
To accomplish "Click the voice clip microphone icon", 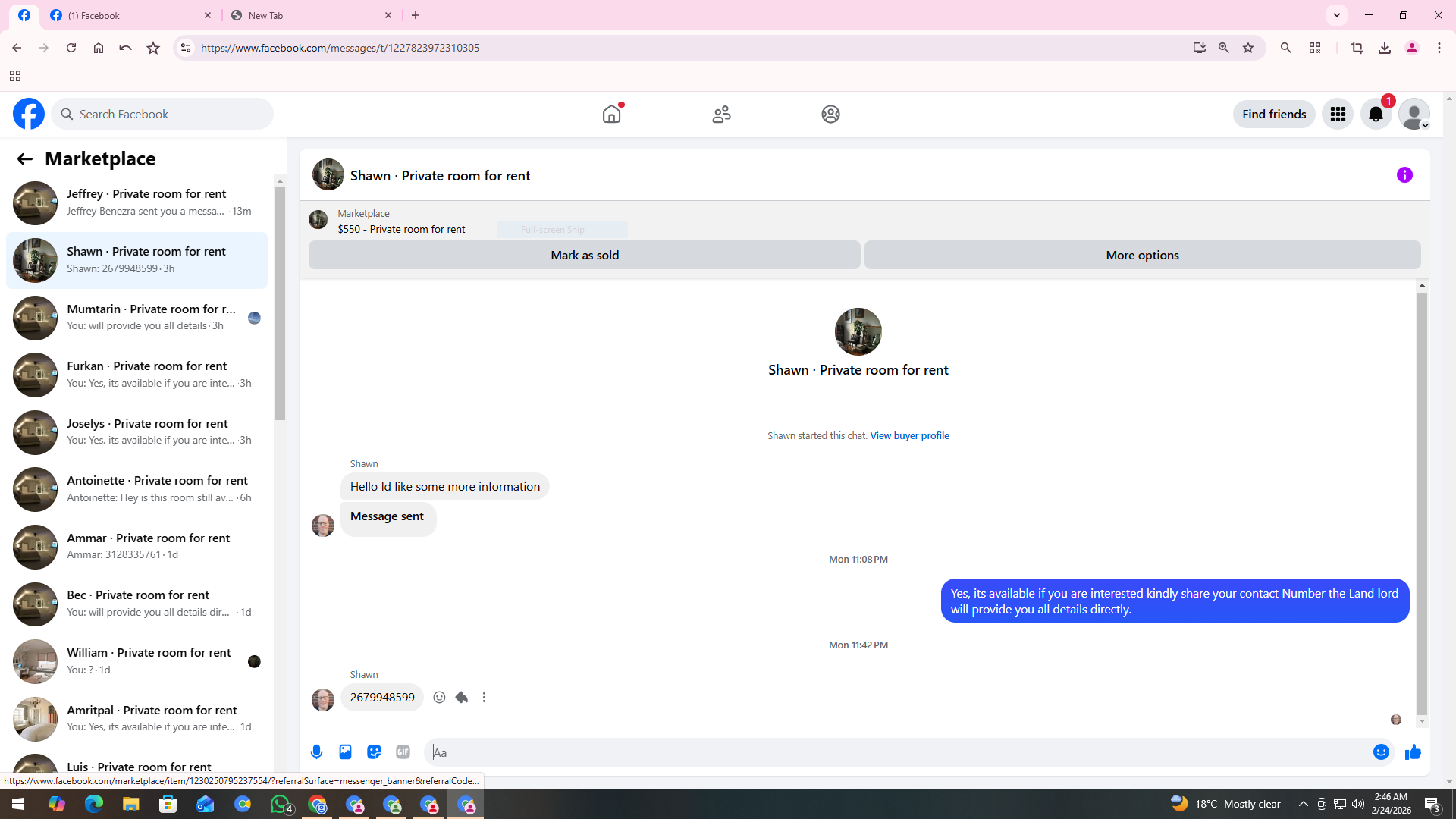I will click(316, 752).
